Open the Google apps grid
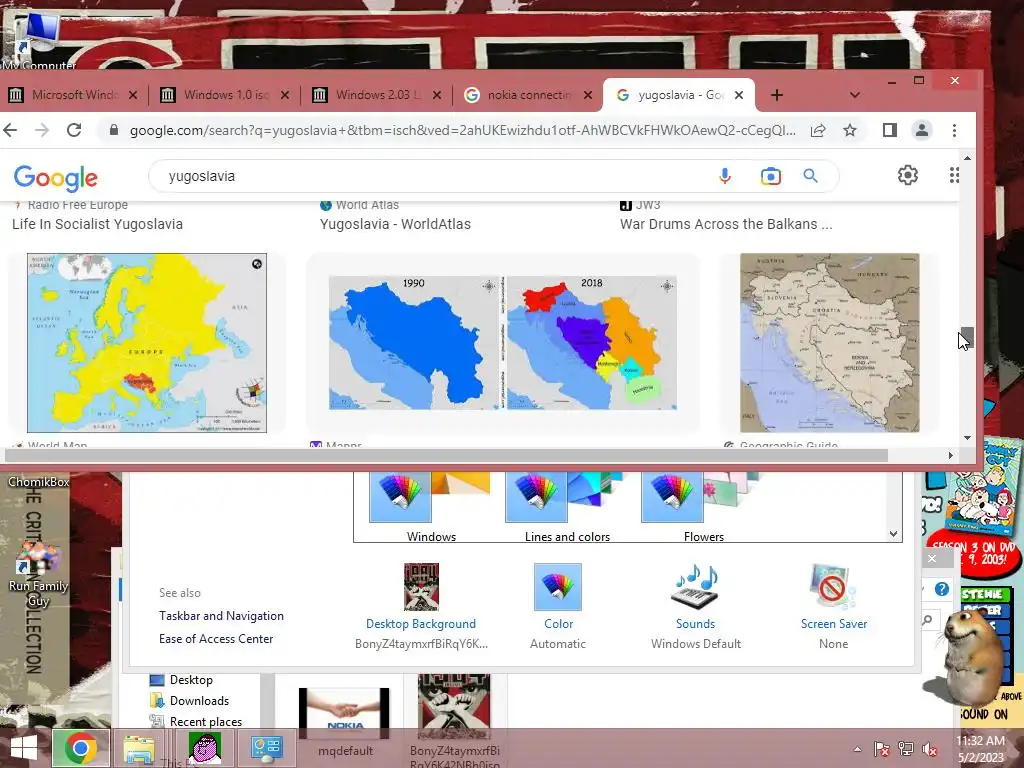This screenshot has height=768, width=1024. [x=954, y=175]
